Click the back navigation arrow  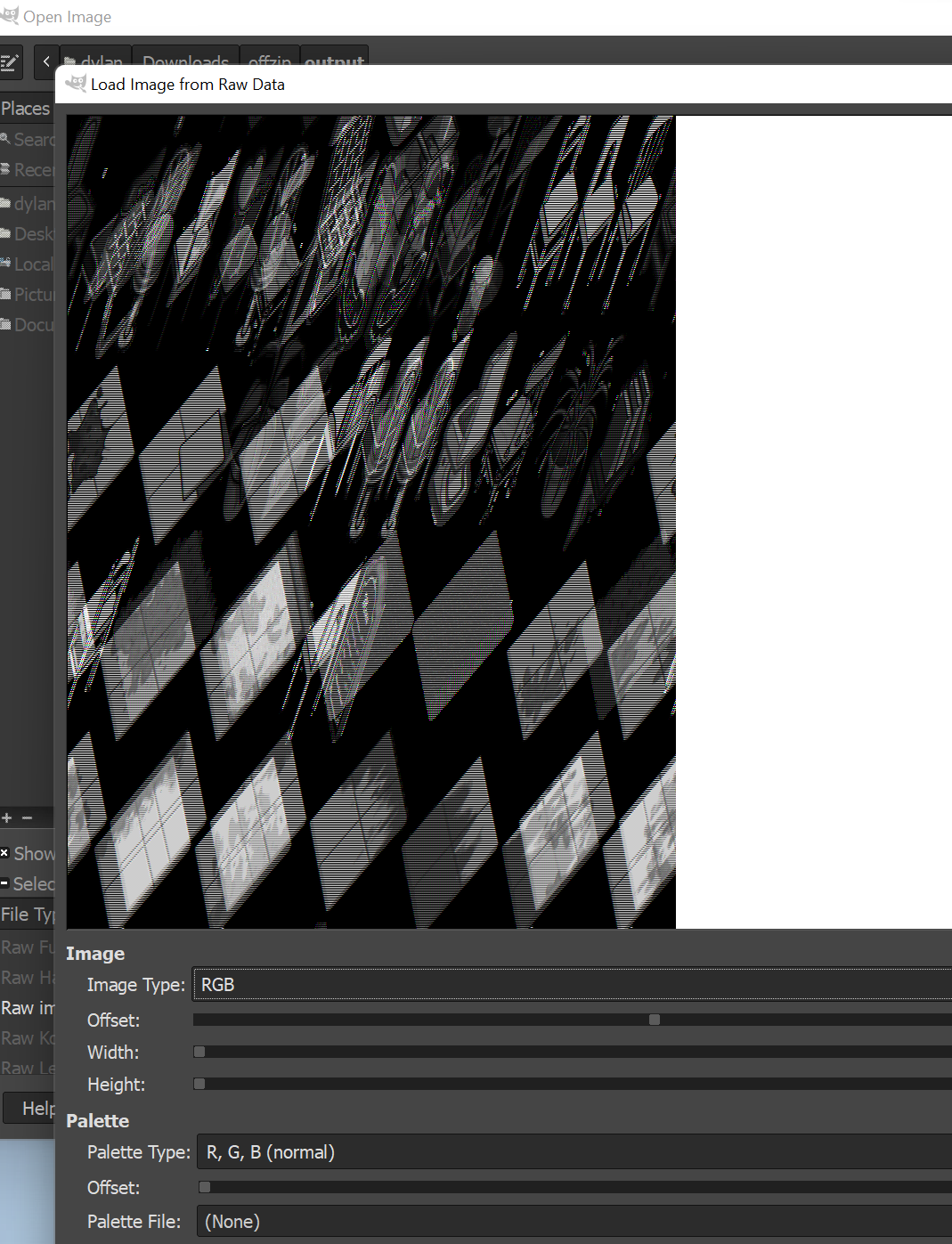pyautogui.click(x=45, y=61)
